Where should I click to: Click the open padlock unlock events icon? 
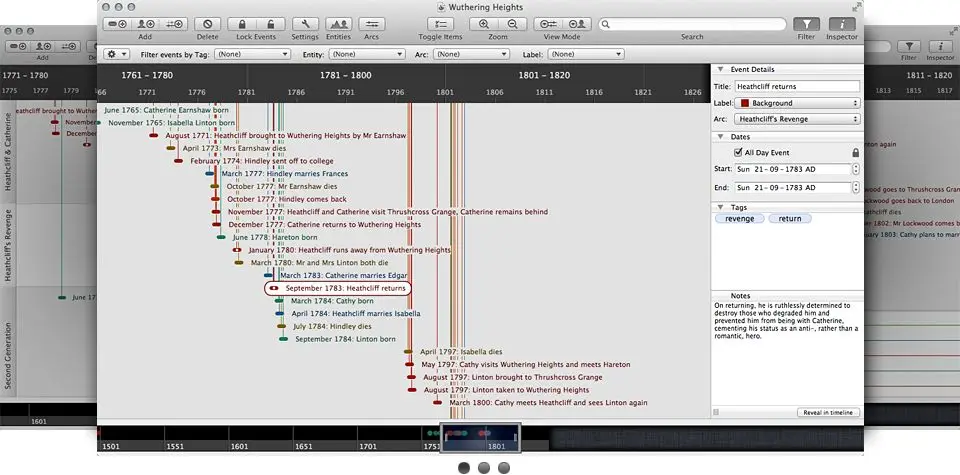click(270, 24)
